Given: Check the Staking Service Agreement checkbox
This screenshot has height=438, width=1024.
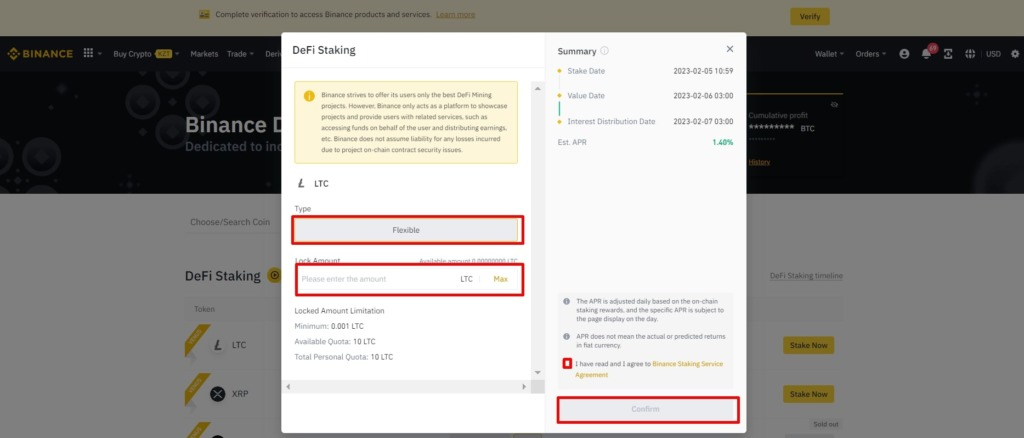Looking at the screenshot, I should (567, 364).
